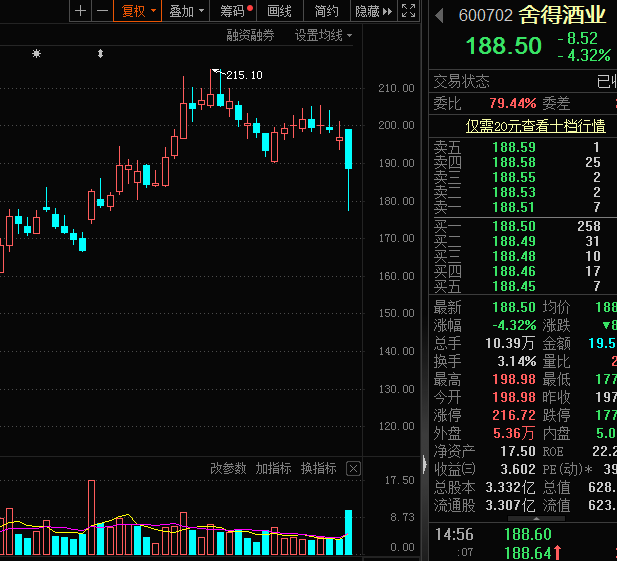The image size is (617, 561).
Task: Toggle the 隐藏 hide panel option
Action: (x=370, y=11)
